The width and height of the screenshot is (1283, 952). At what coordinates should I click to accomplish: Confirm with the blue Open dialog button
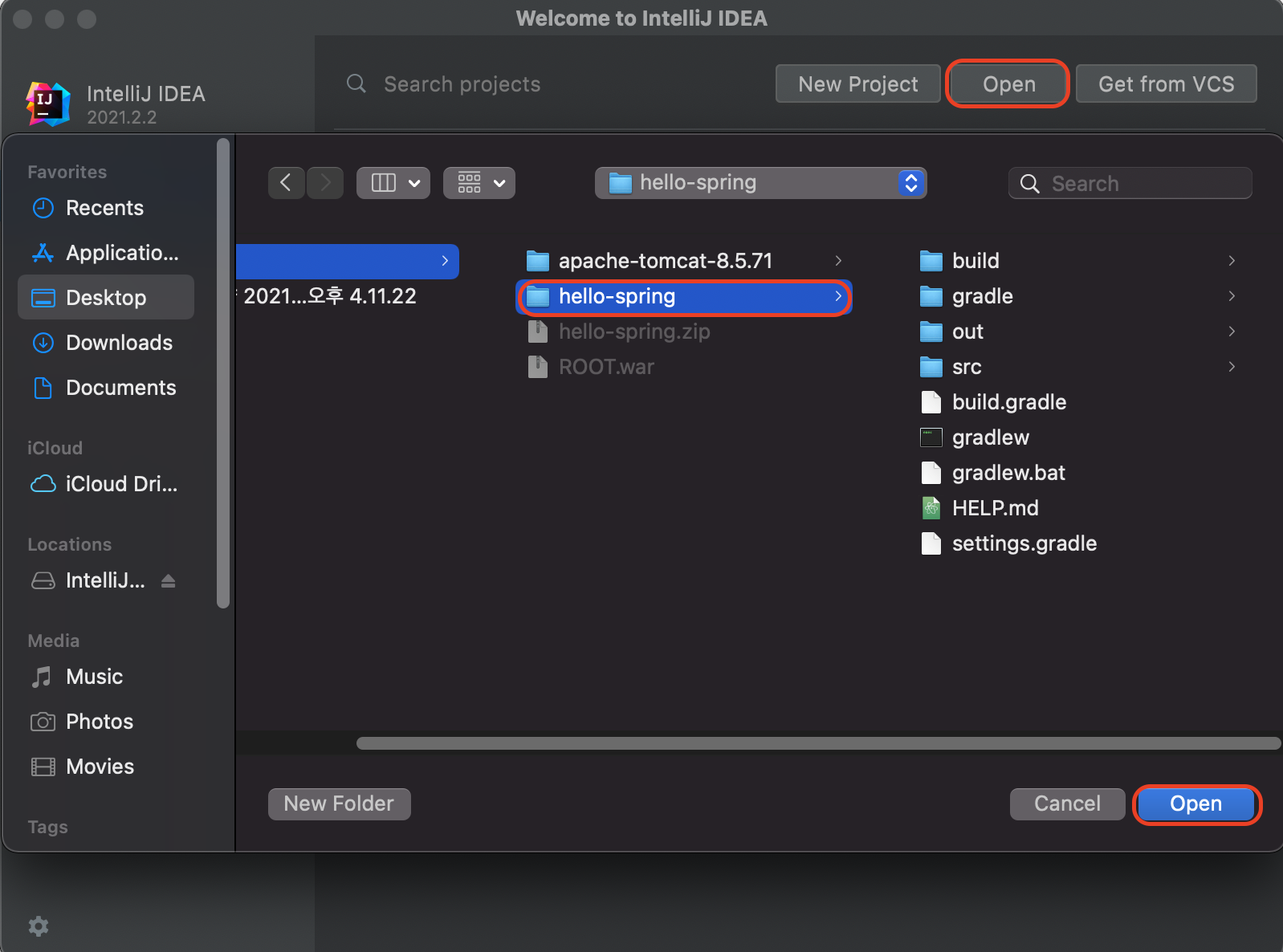pos(1196,804)
